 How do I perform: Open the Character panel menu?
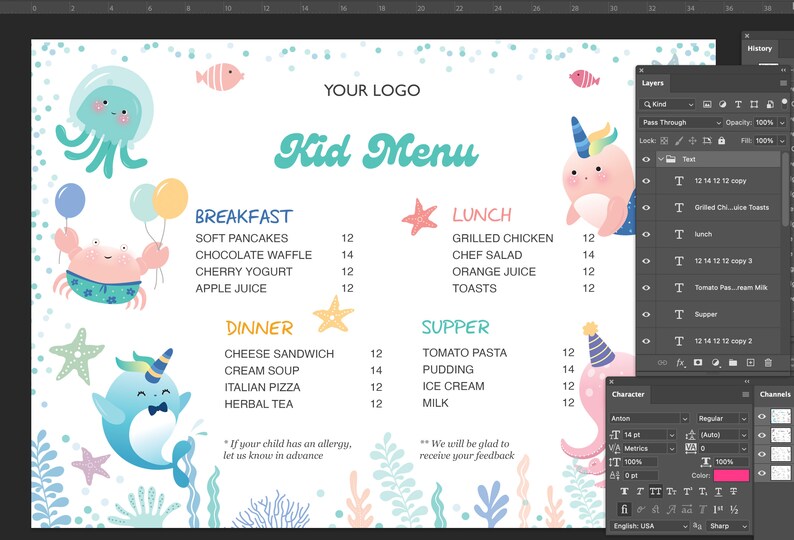pos(745,394)
